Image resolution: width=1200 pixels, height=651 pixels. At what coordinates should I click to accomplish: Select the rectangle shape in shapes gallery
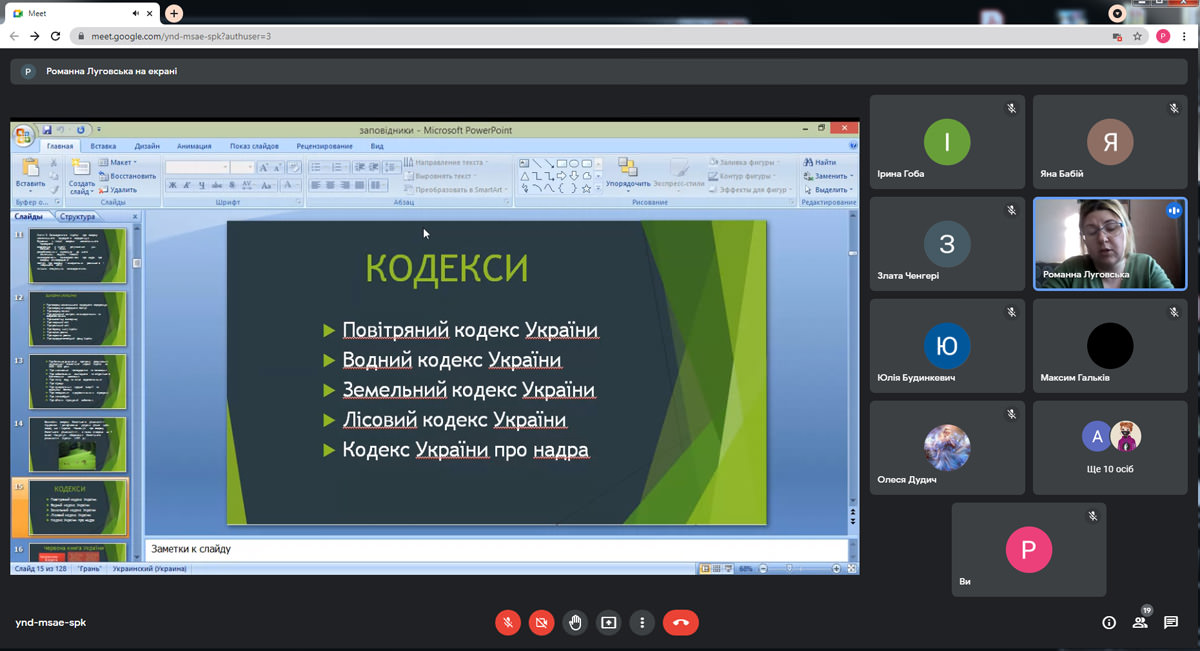[562, 163]
